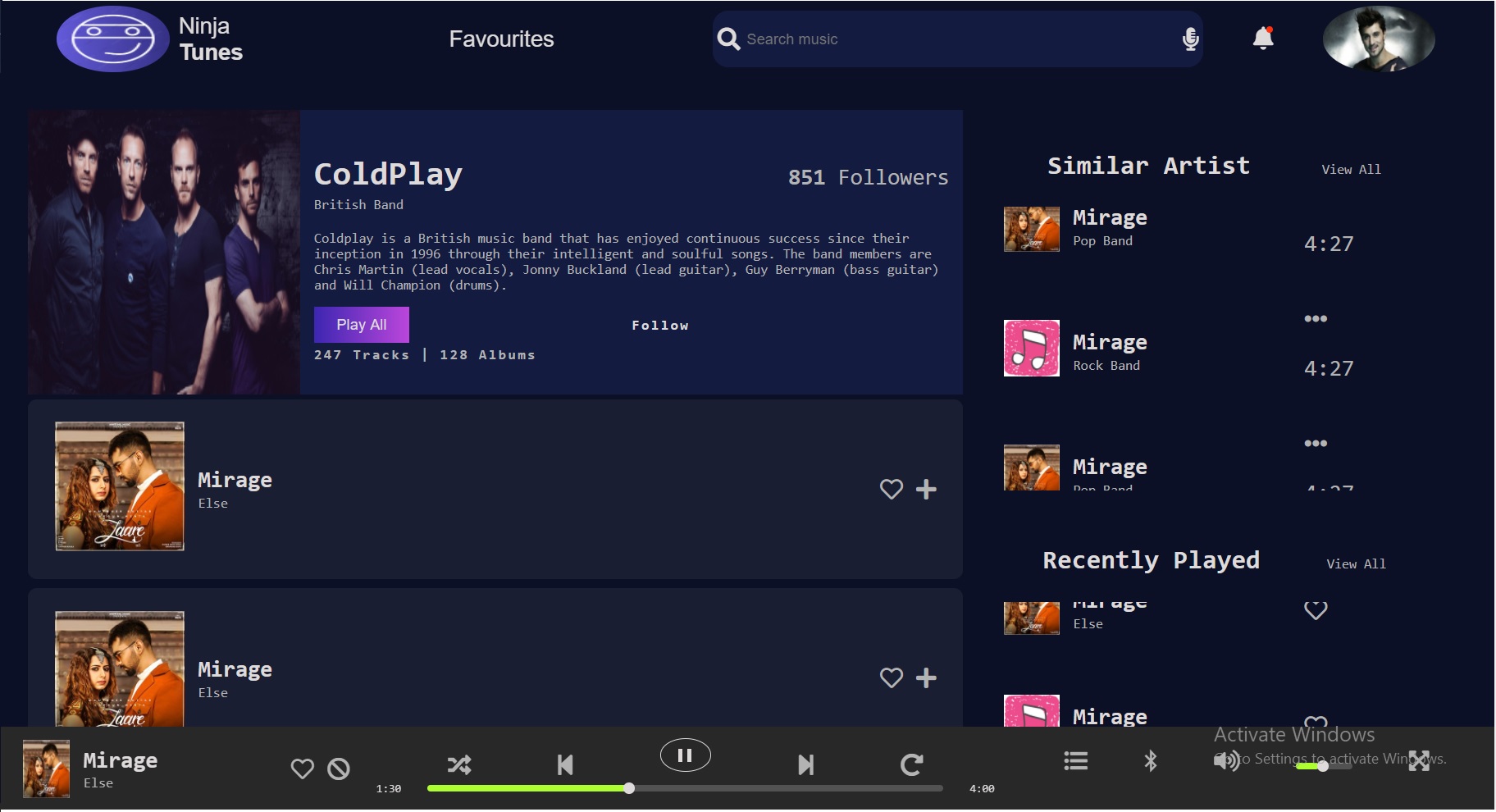Screen dimensions: 1496x812
Task: Favourite the first Mirage track with the heart
Action: pos(891,490)
